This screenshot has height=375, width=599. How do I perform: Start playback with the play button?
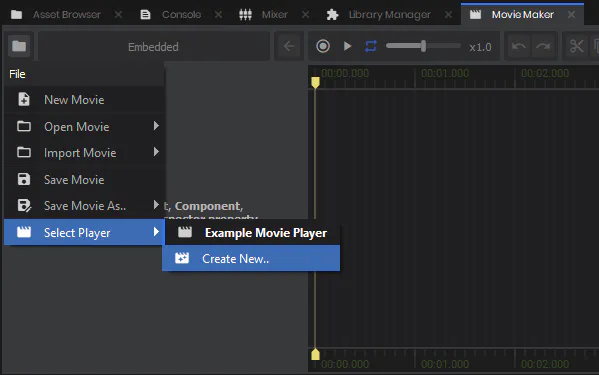(347, 46)
